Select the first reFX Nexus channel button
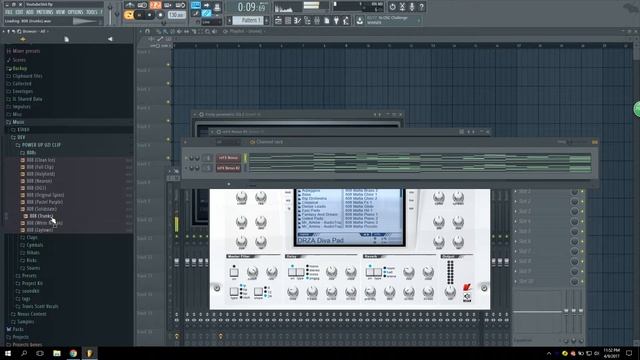This screenshot has height=360, width=640. point(228,158)
